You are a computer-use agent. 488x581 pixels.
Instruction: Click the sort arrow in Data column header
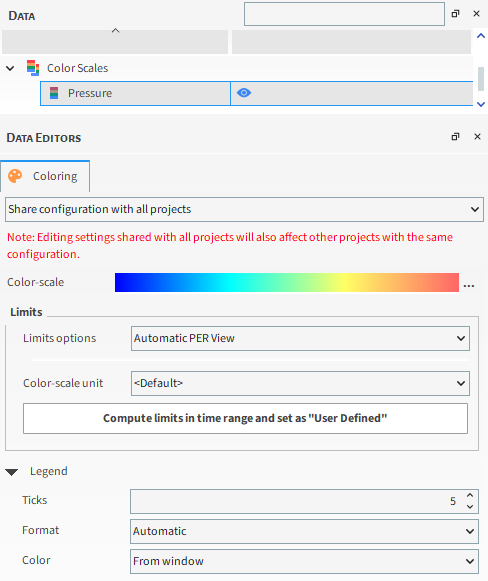pyautogui.click(x=116, y=31)
